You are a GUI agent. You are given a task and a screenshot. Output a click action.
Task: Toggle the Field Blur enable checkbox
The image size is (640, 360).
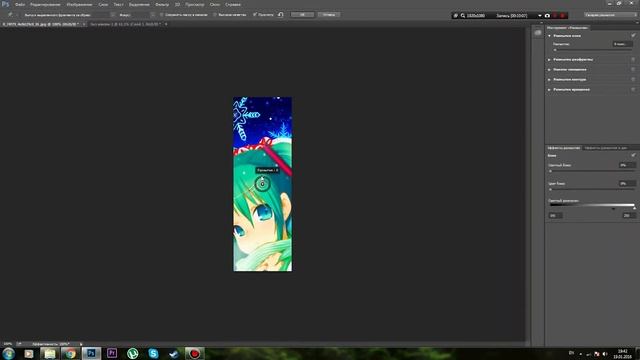[x=633, y=36]
